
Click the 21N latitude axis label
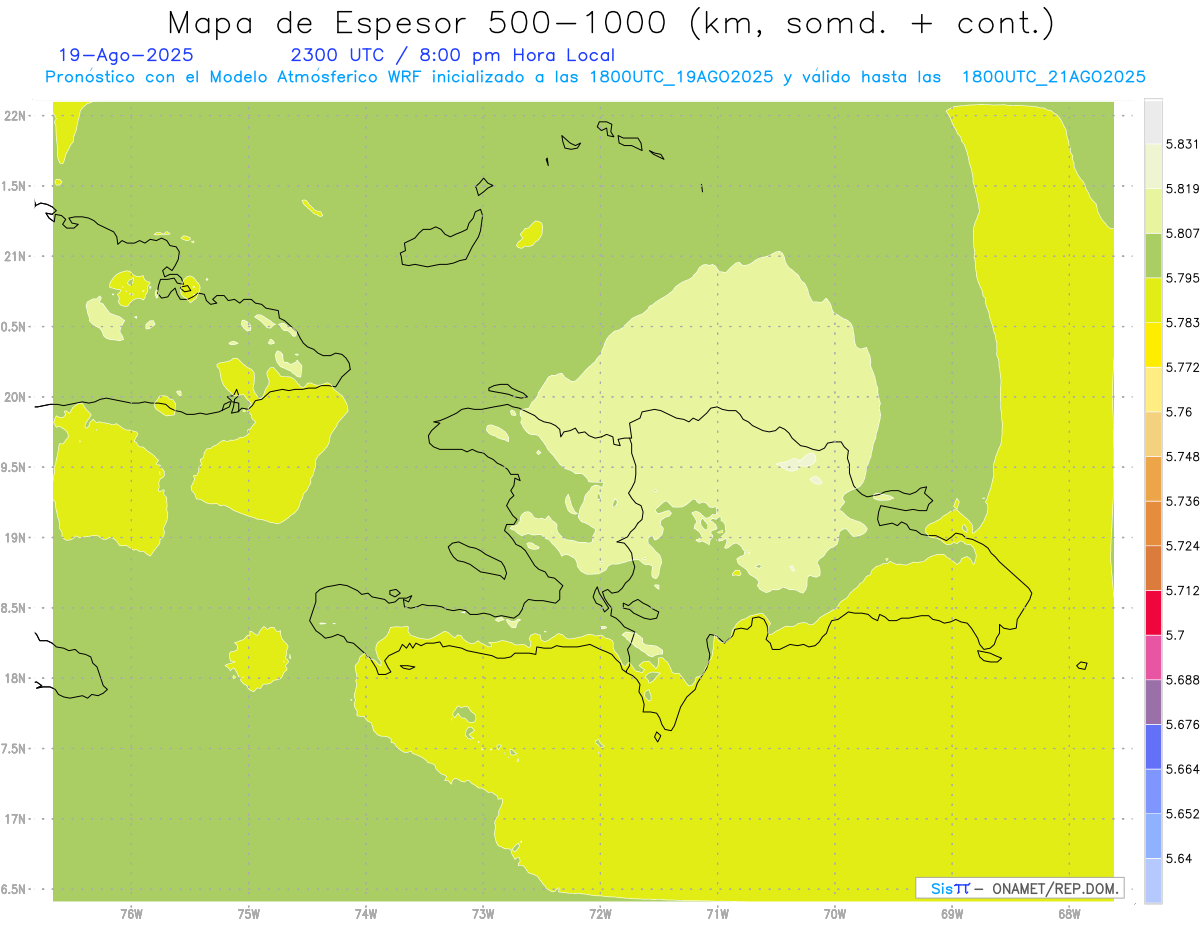point(14,256)
